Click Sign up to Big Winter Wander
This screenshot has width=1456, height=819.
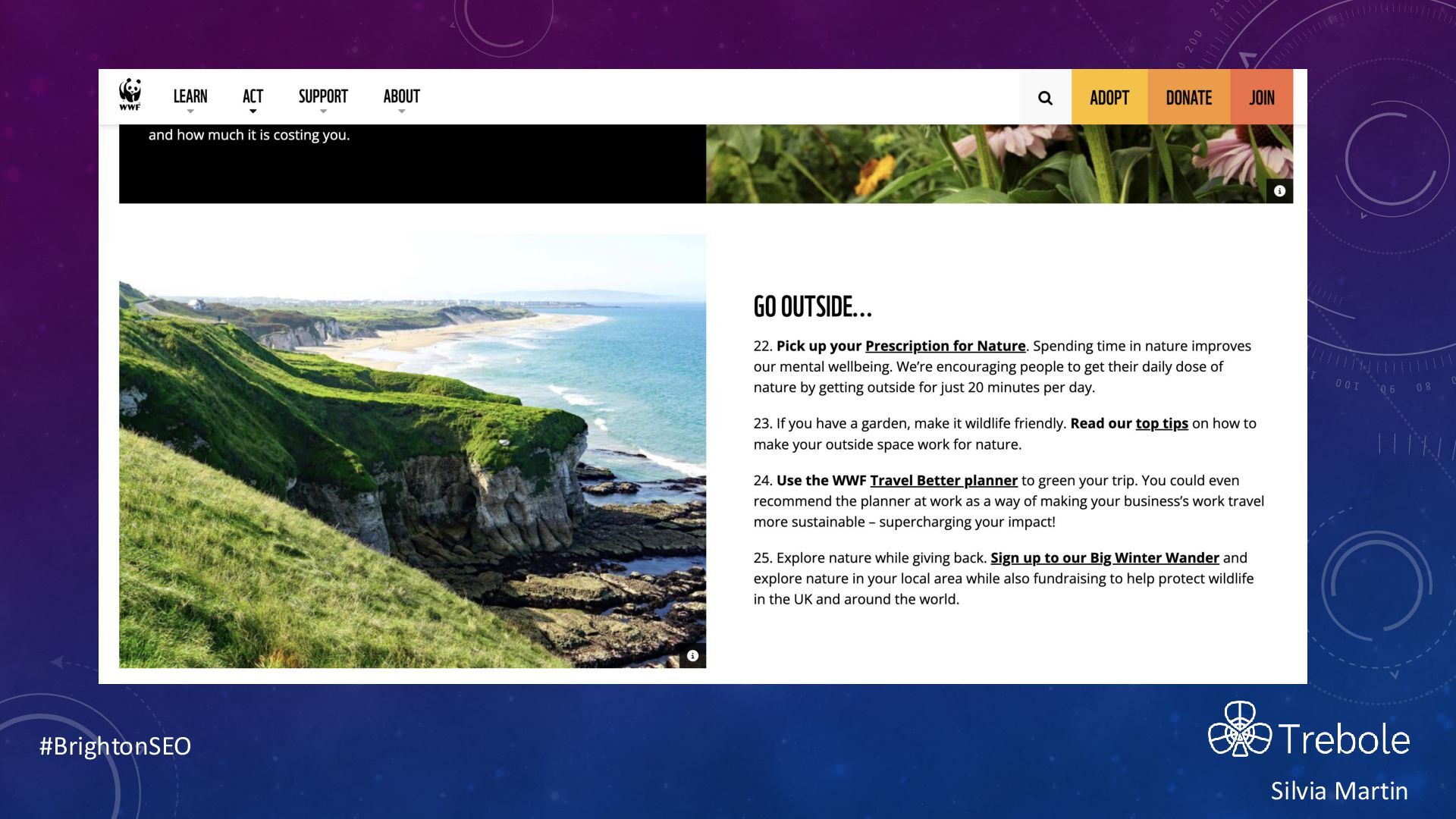click(x=1104, y=557)
